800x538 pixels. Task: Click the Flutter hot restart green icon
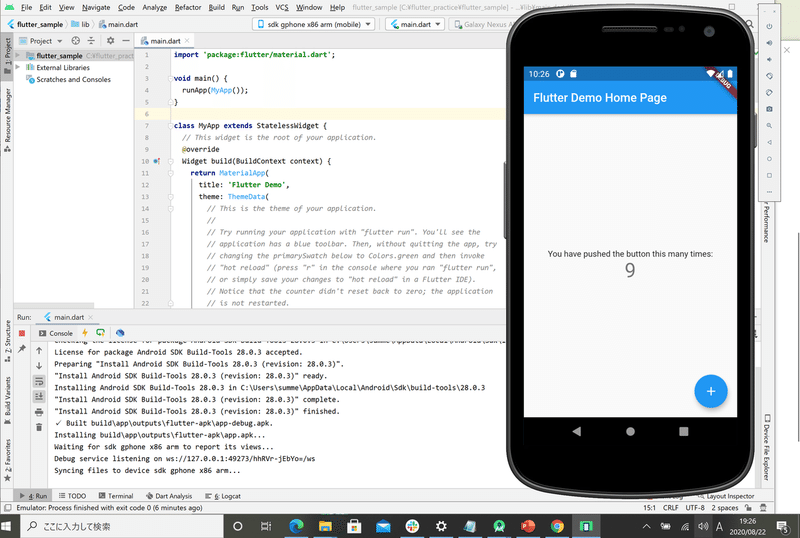tap(101, 333)
